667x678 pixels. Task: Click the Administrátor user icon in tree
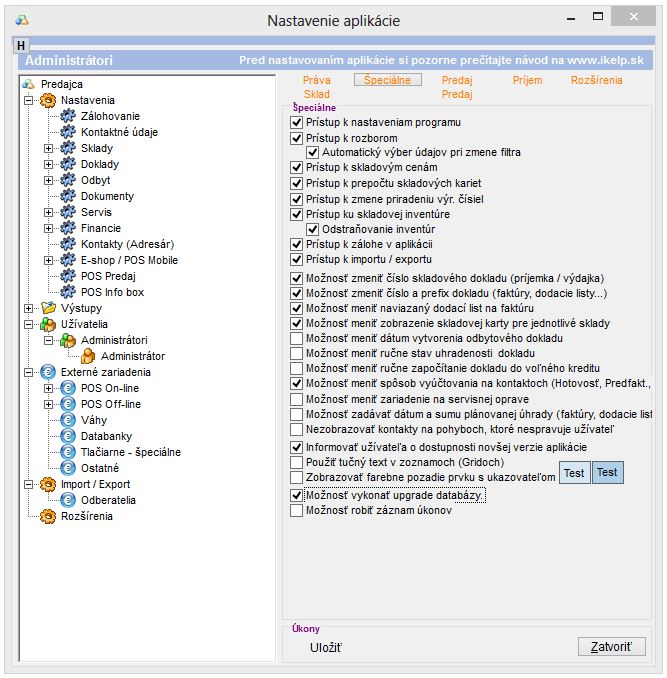[88, 357]
